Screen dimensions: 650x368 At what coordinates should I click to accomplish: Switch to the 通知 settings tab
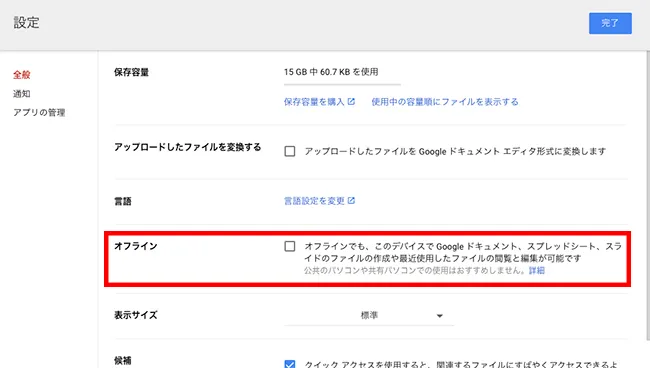tap(22, 94)
